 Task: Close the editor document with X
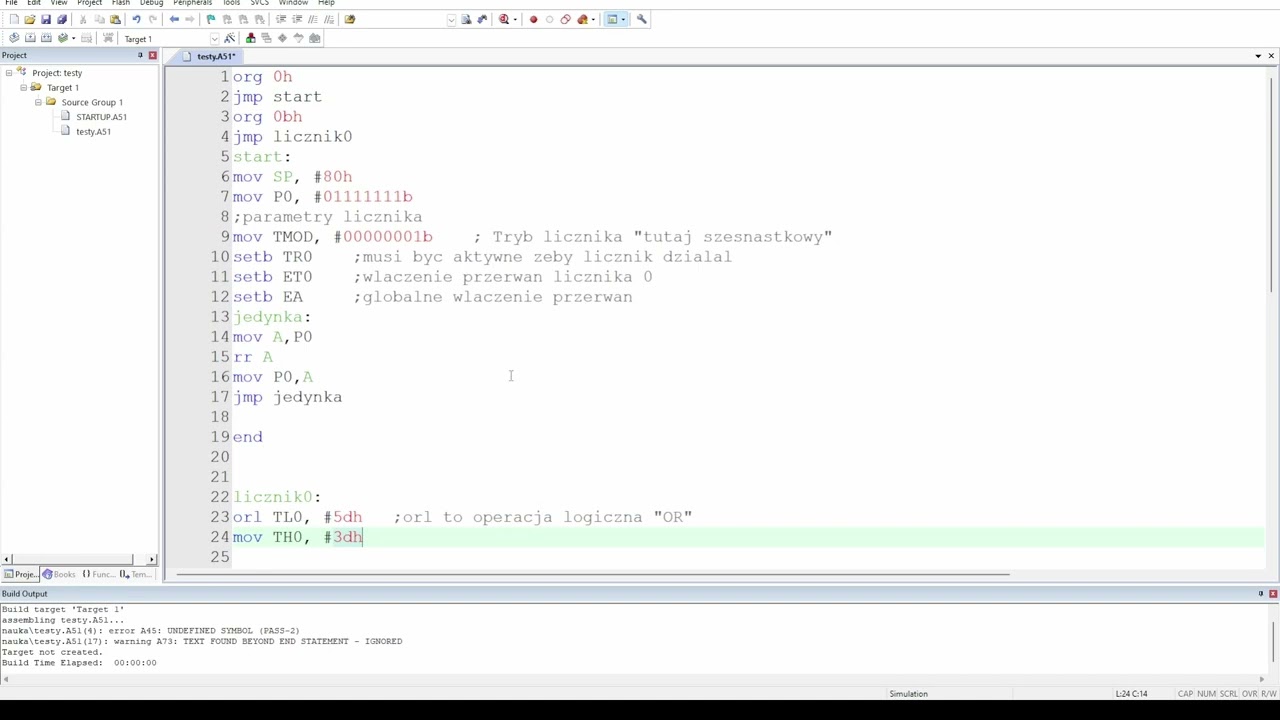(1271, 56)
